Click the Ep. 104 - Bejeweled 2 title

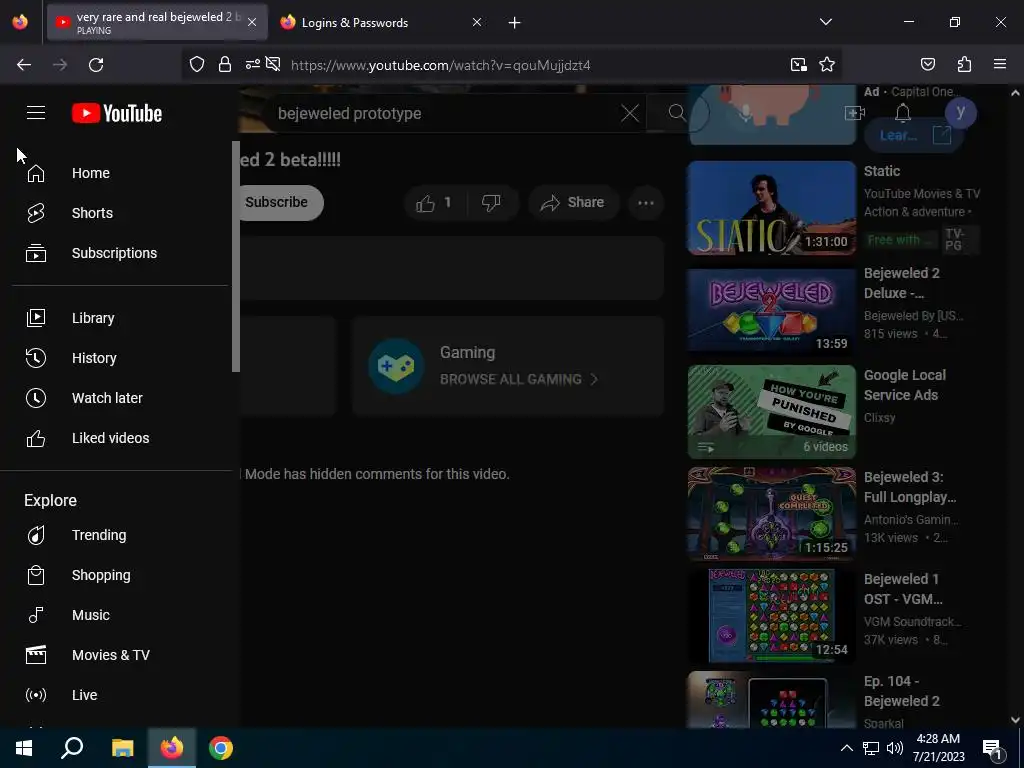tap(902, 691)
